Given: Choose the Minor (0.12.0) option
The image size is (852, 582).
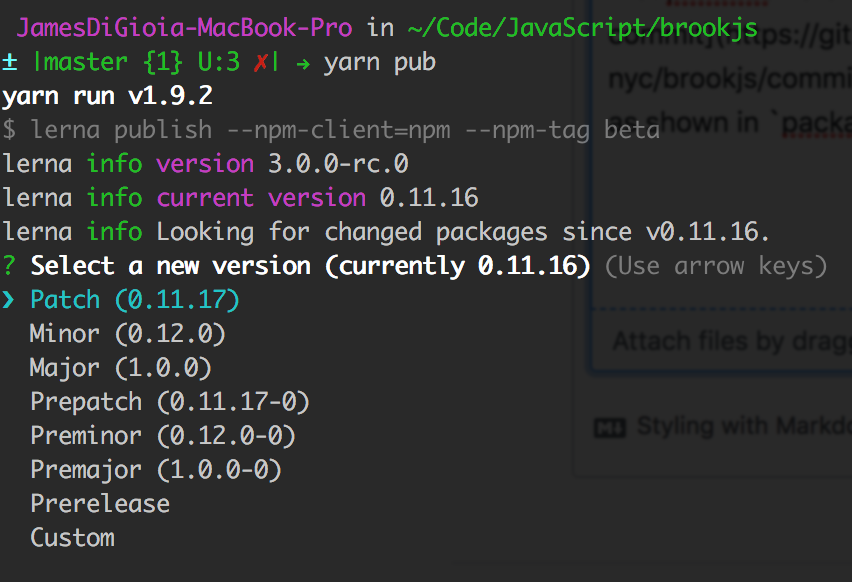Looking at the screenshot, I should pos(128,334).
